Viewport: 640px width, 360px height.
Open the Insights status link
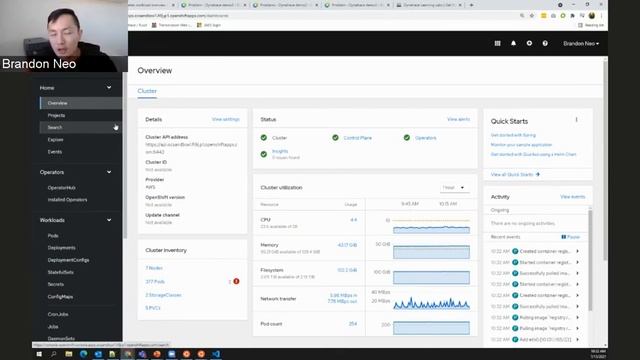280,151
